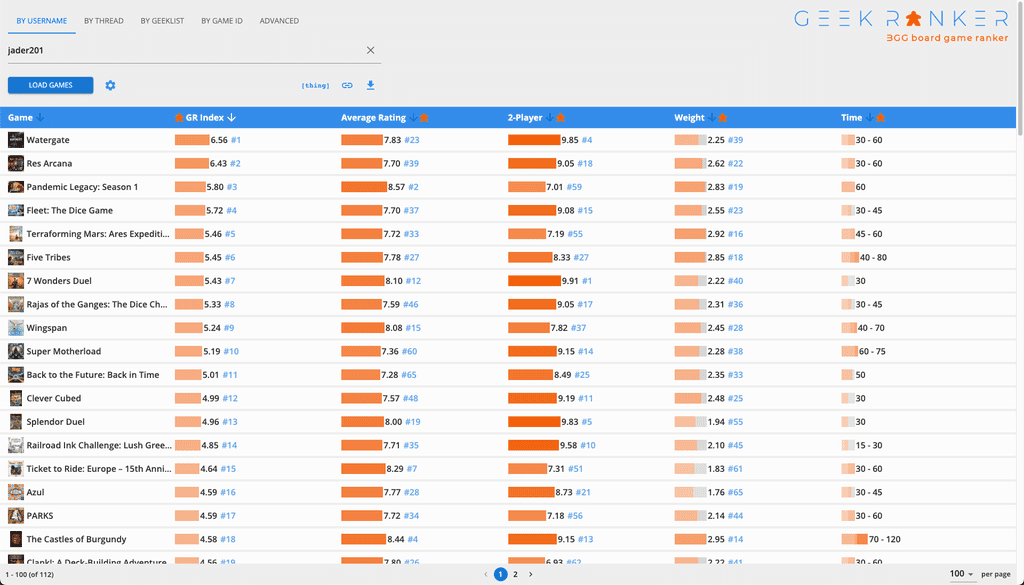Screen dimensions: 1024x585
Task: Click Railroad Ink Challenge row name
Action: click(99, 445)
